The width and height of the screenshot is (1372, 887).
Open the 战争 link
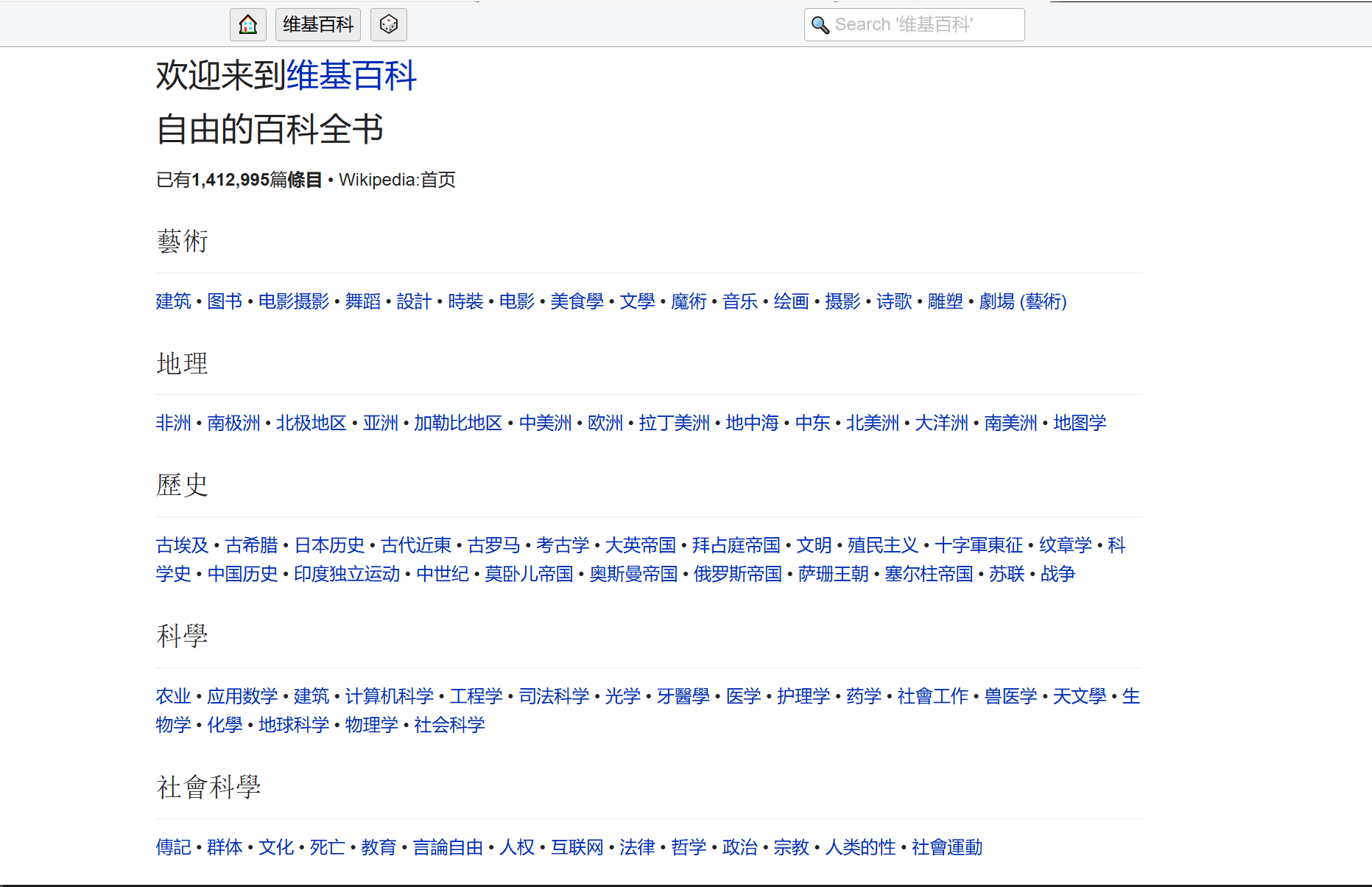coord(1058,574)
